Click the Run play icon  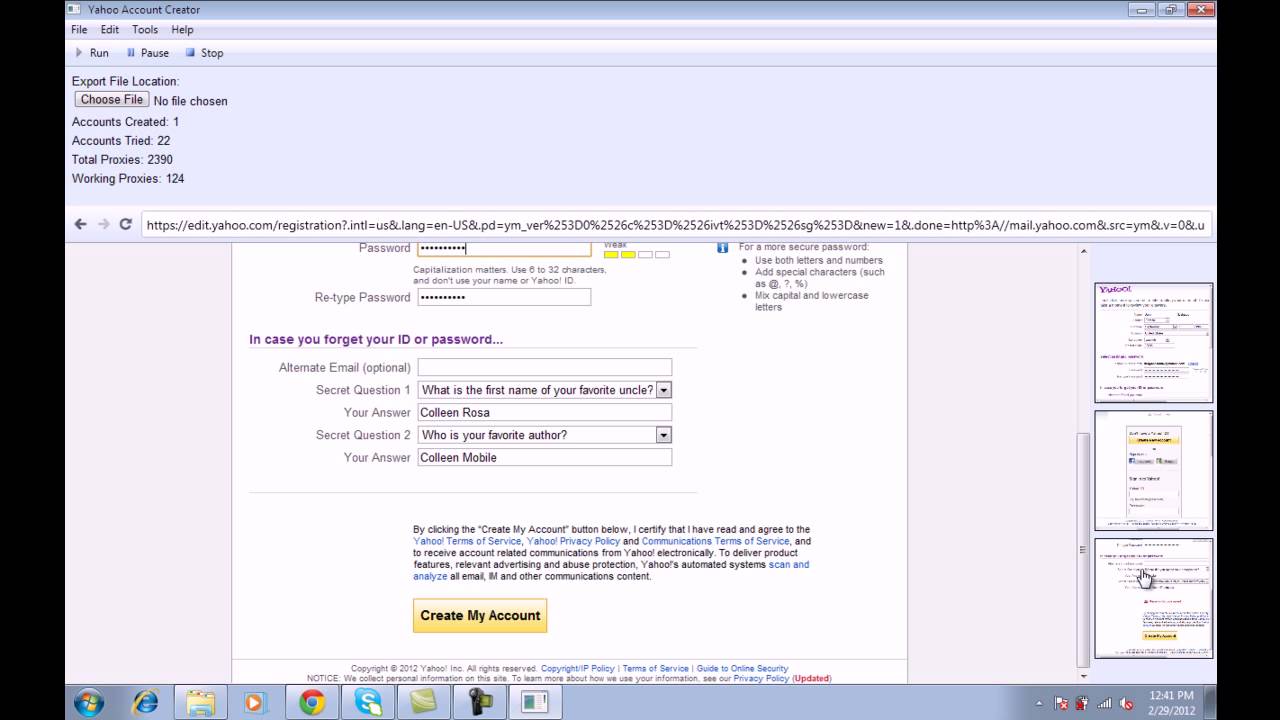(x=79, y=53)
